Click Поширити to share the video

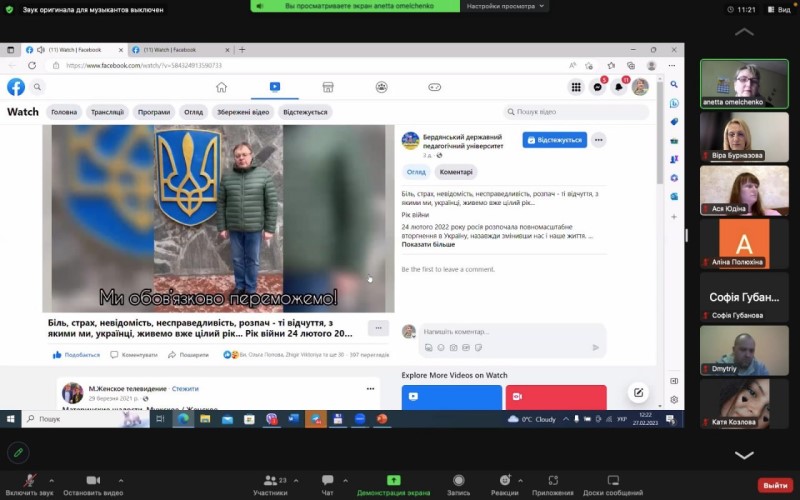click(x=189, y=355)
